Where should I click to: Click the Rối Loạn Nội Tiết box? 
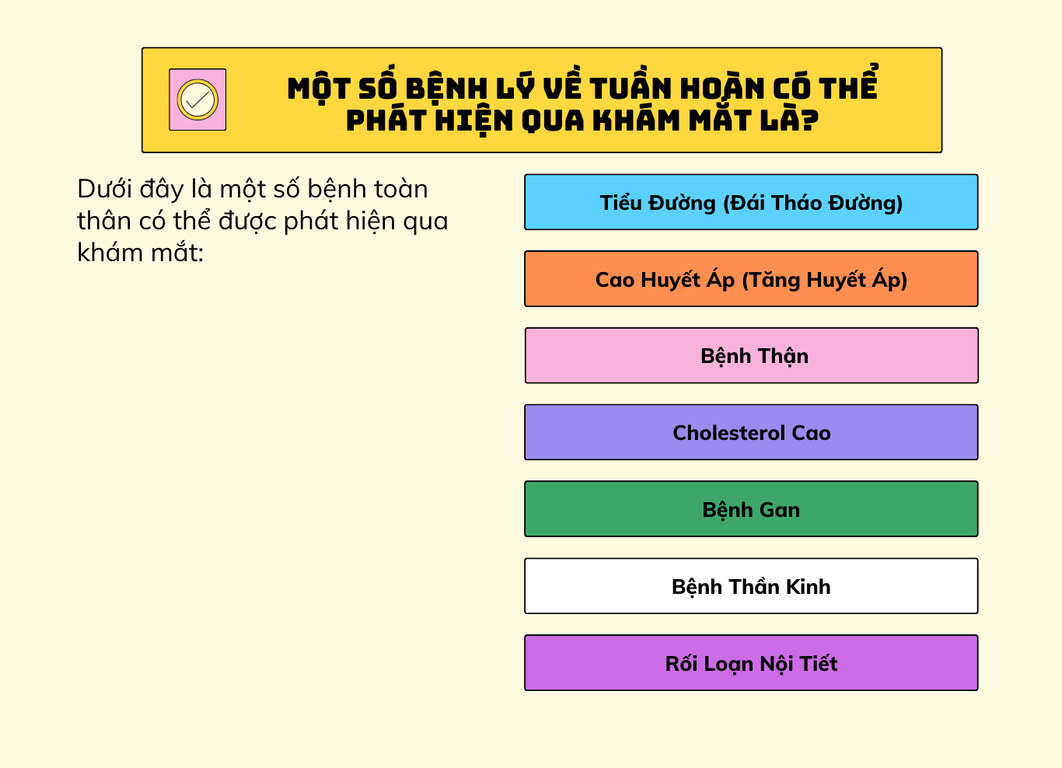point(751,663)
